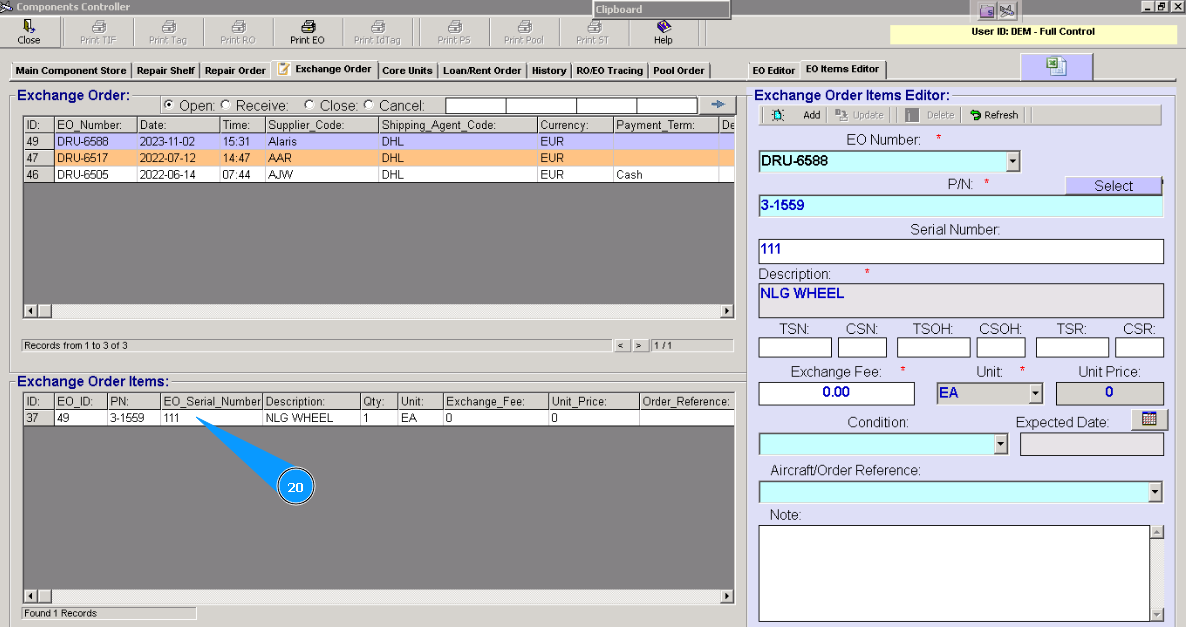Click the Add item icon button
This screenshot has width=1186, height=629.
(x=779, y=115)
